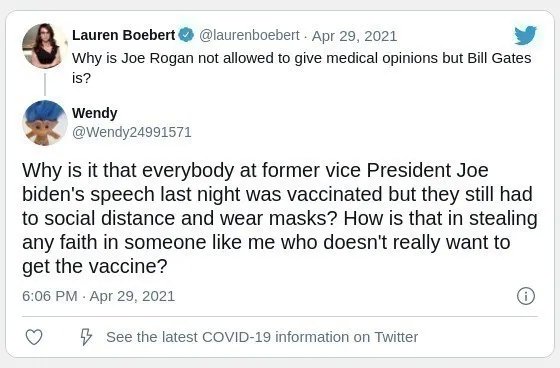See the latest COVID-19 information link

[x=262, y=337]
